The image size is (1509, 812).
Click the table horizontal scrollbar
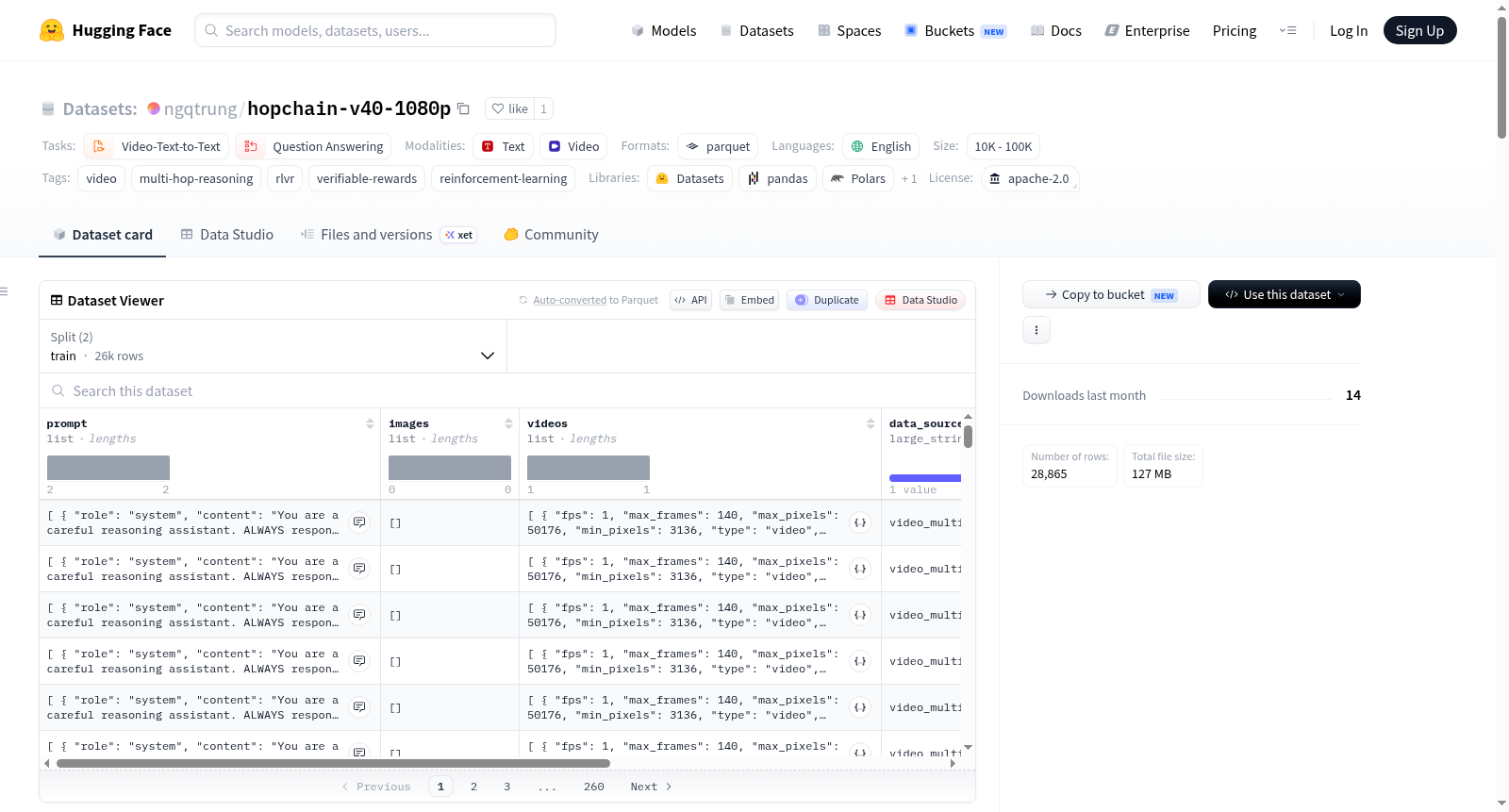[x=333, y=763]
